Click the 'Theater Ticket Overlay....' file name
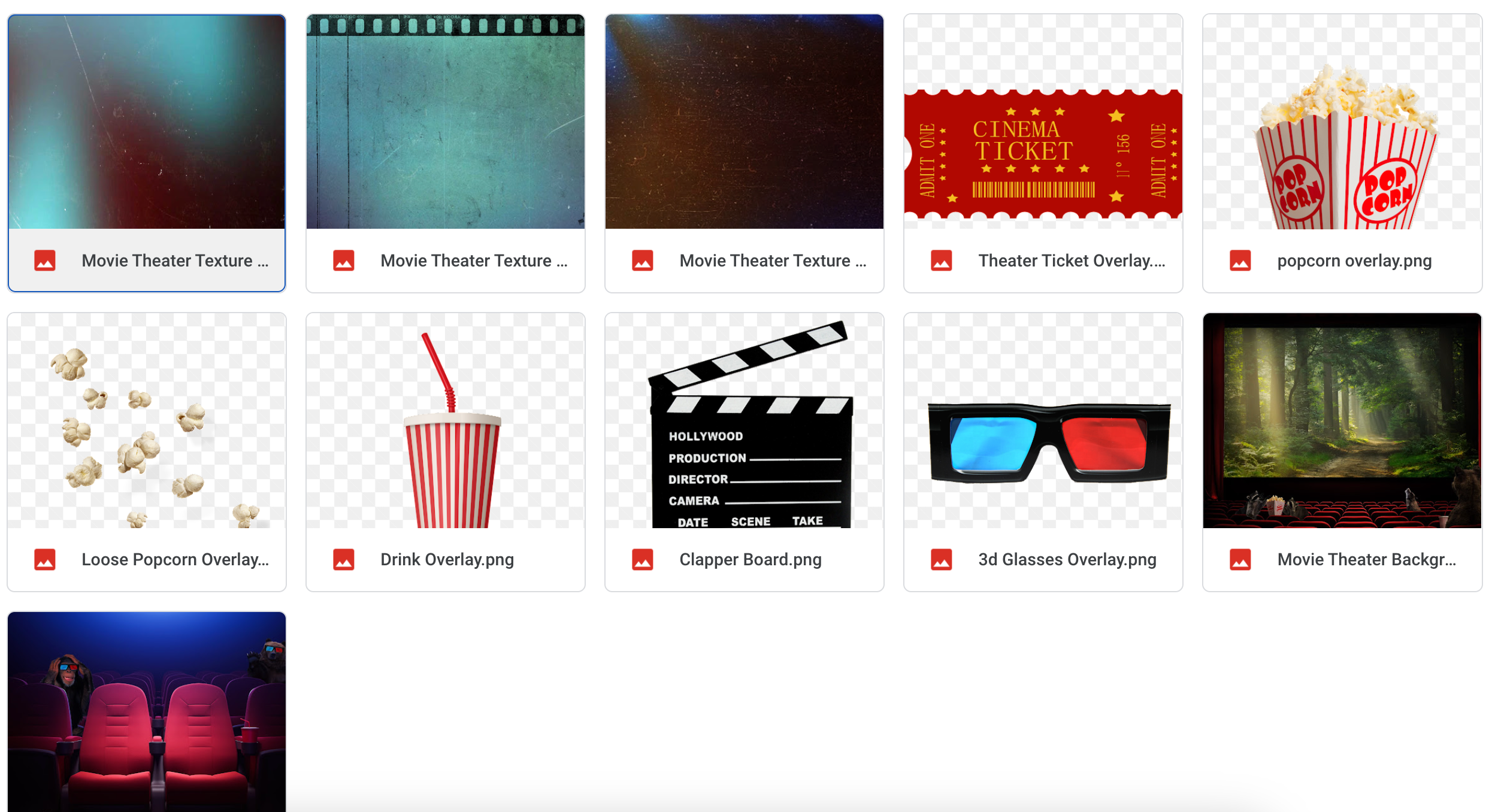 click(1072, 260)
